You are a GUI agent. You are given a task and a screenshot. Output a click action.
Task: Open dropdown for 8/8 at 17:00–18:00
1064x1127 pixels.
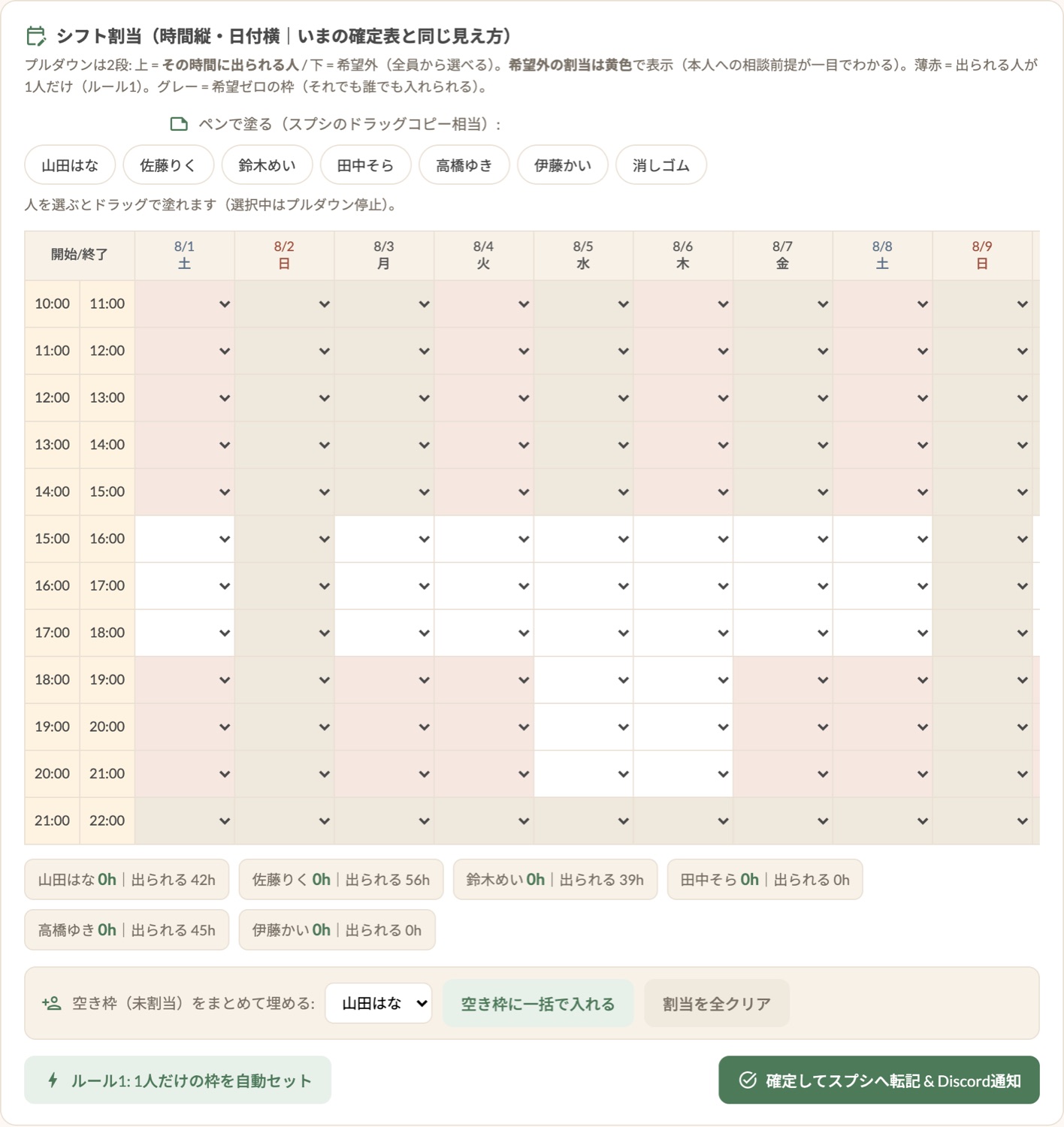883,633
